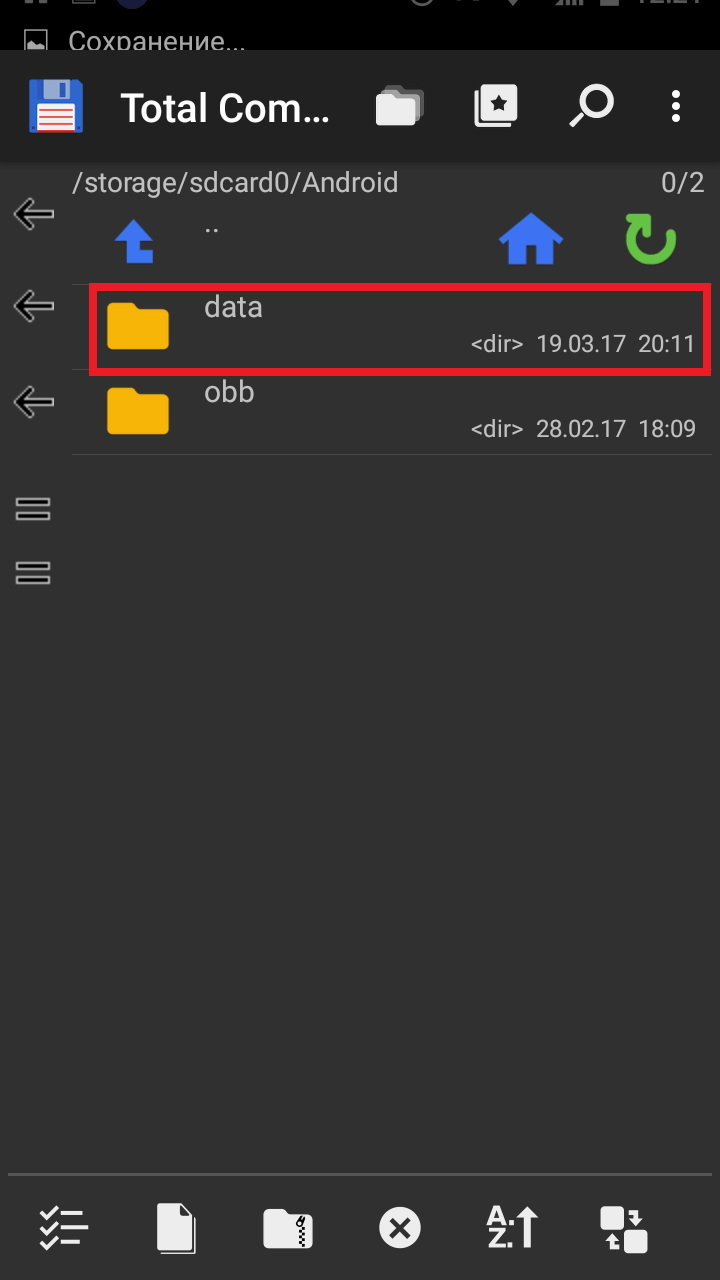Tap the zip pack folder icon
Image resolution: width=720 pixels, height=1280 pixels.
288,1228
